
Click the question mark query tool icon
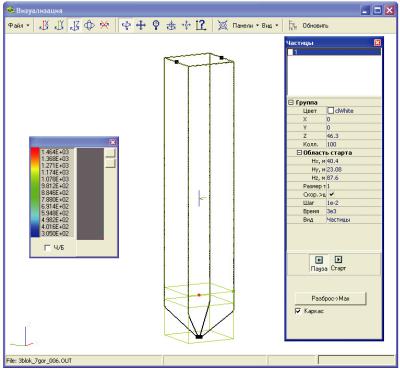point(201,25)
